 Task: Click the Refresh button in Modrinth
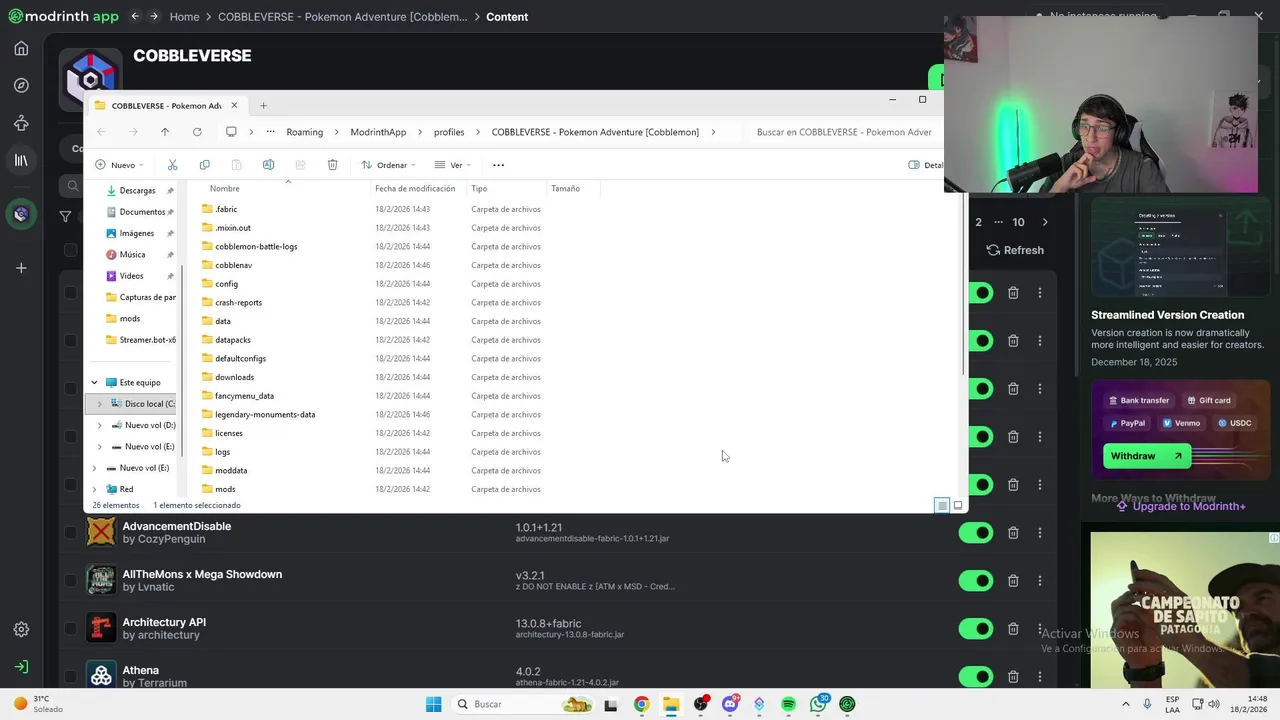(x=1014, y=250)
